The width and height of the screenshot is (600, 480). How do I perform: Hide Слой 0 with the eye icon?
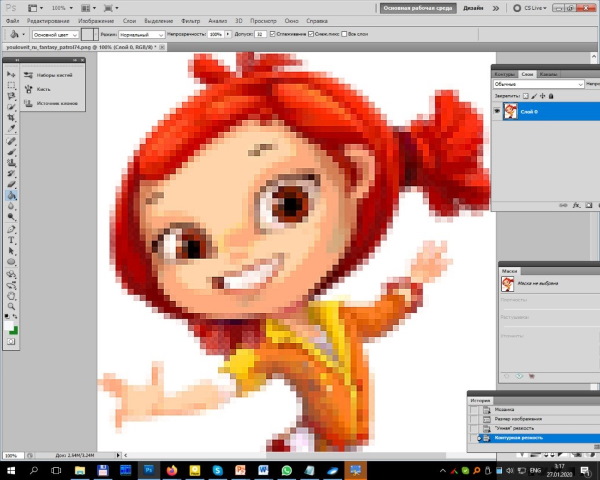pos(497,111)
